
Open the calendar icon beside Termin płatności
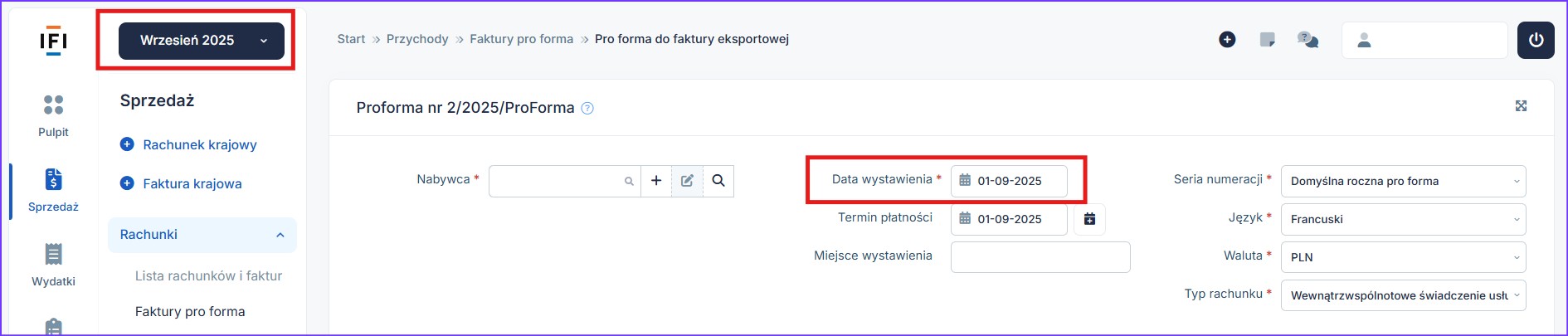point(1089,219)
